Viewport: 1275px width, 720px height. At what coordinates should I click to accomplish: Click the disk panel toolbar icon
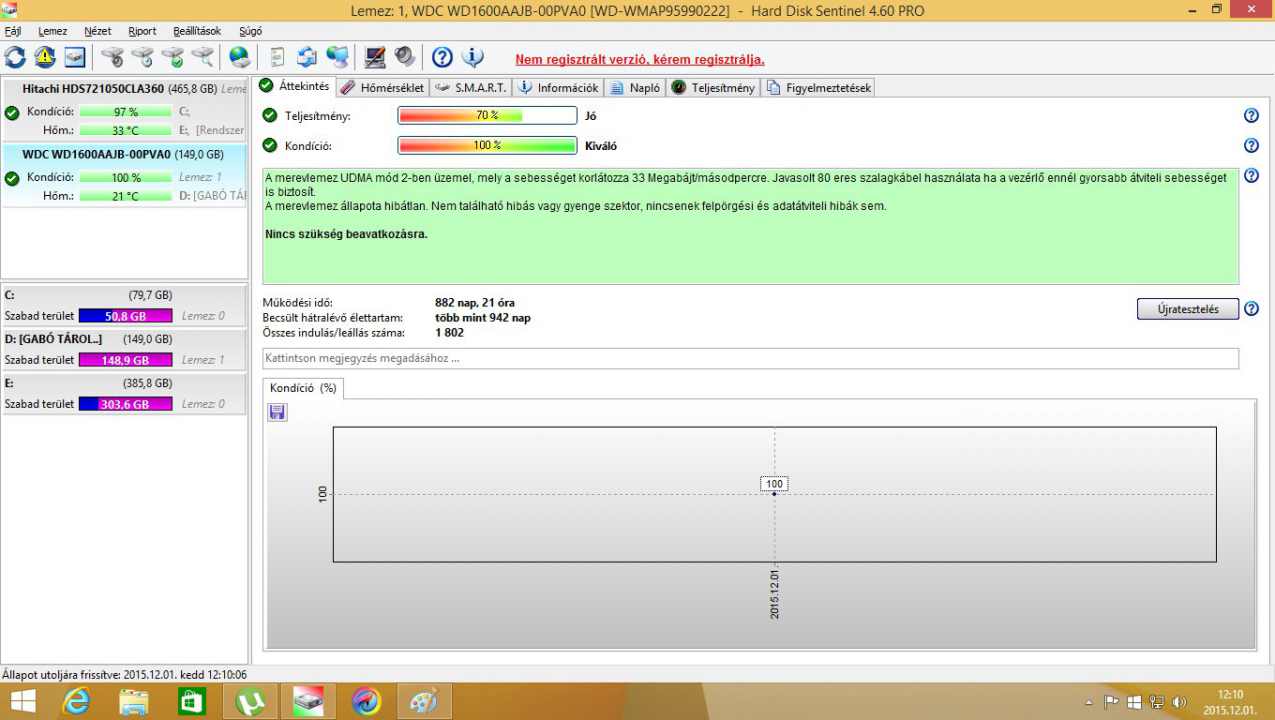75,57
